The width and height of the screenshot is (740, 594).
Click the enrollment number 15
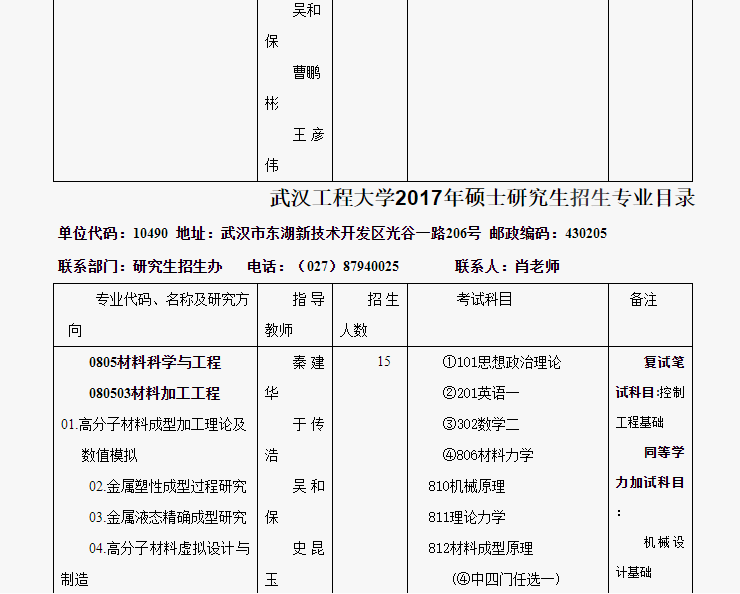(x=384, y=362)
